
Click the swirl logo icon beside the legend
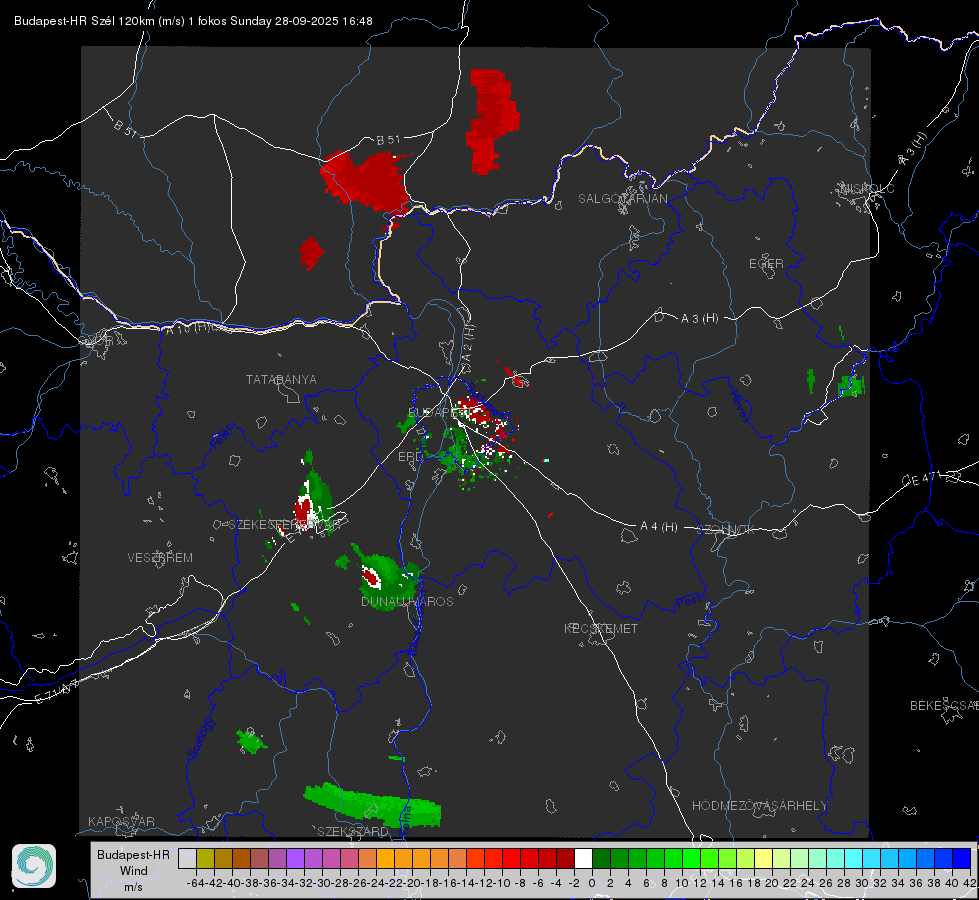point(34,866)
